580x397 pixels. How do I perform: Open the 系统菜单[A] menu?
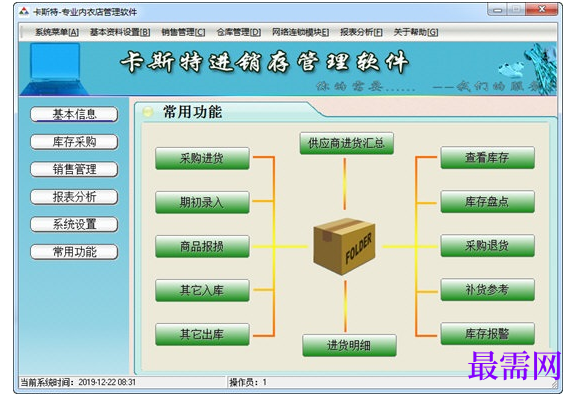pyautogui.click(x=57, y=32)
